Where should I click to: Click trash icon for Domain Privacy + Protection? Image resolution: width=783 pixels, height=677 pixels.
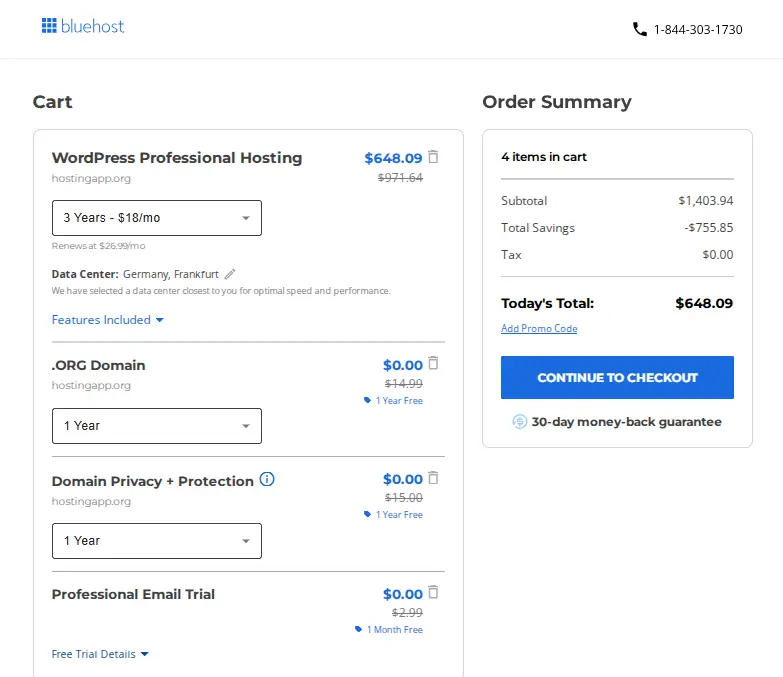(433, 478)
